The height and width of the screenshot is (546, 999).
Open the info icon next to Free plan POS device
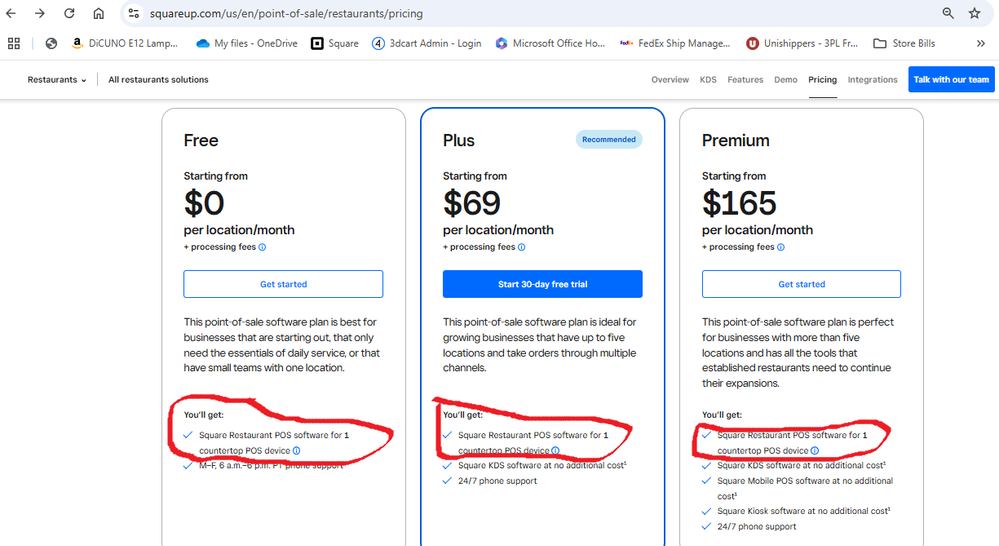point(297,451)
